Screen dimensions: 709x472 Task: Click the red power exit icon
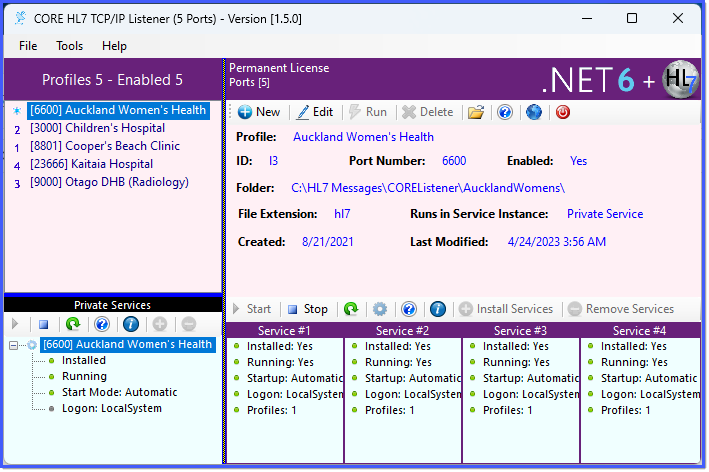(x=562, y=112)
